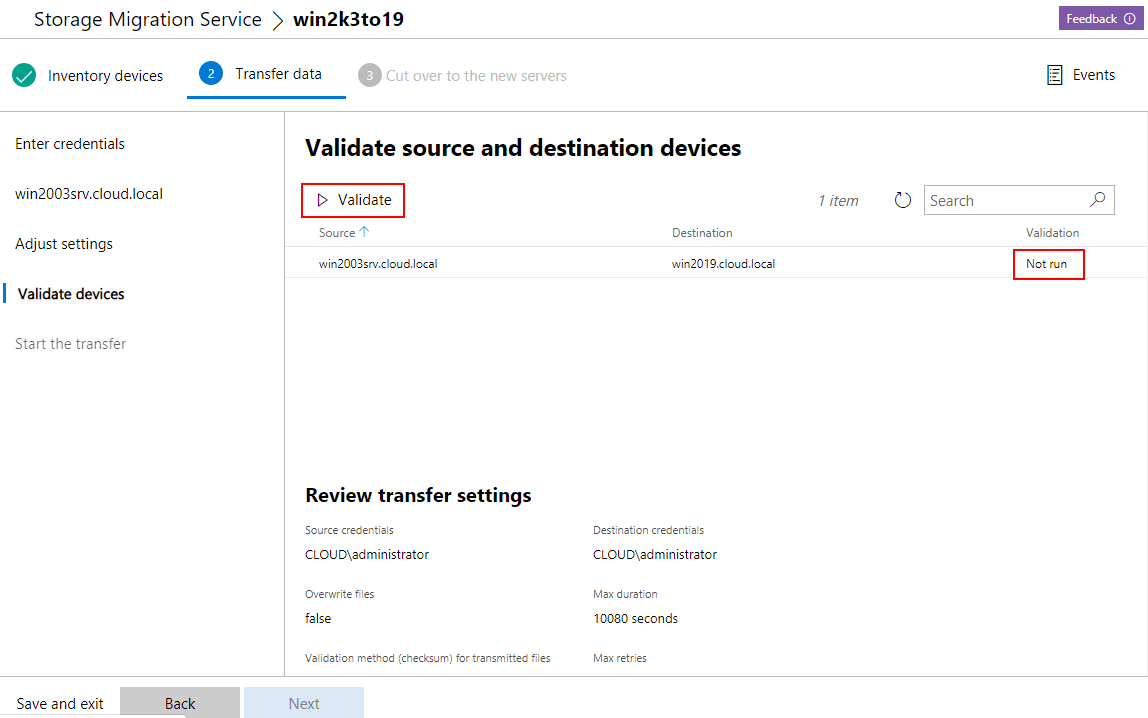Select the win2003srv.cloud.local source row
1148x718 pixels.
[378, 264]
